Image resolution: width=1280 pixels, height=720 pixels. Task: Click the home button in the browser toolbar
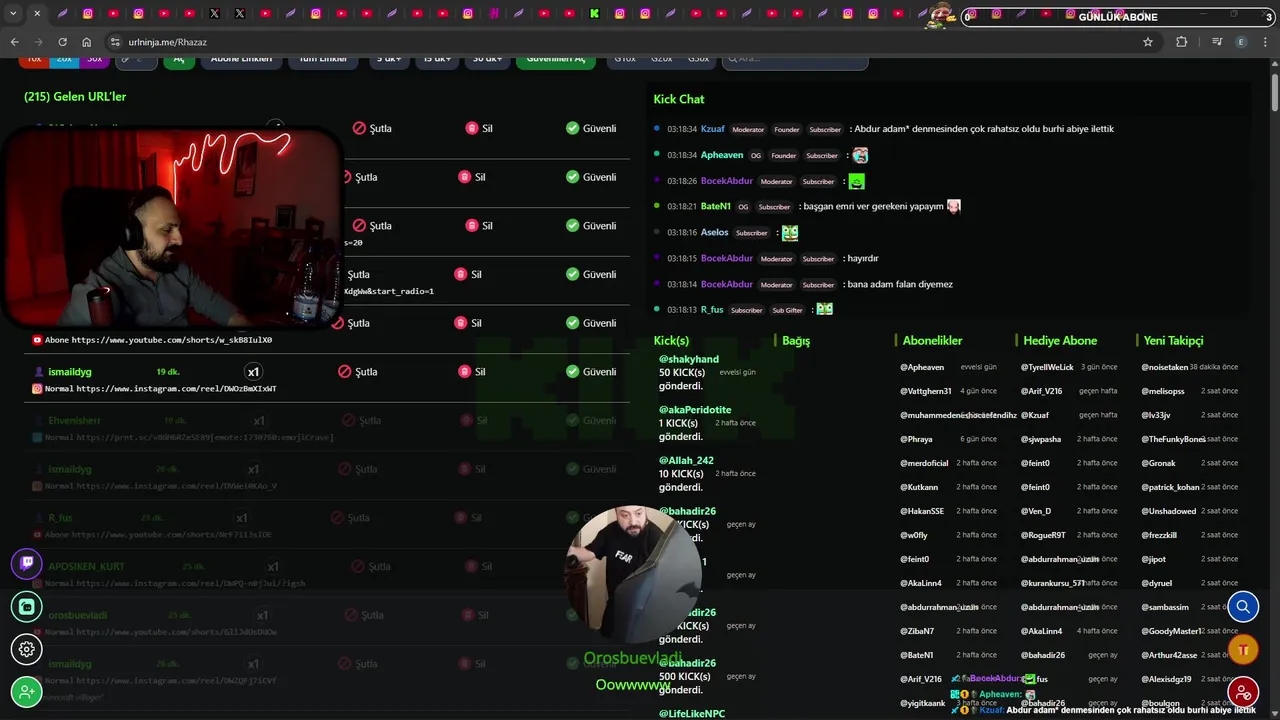click(x=87, y=42)
